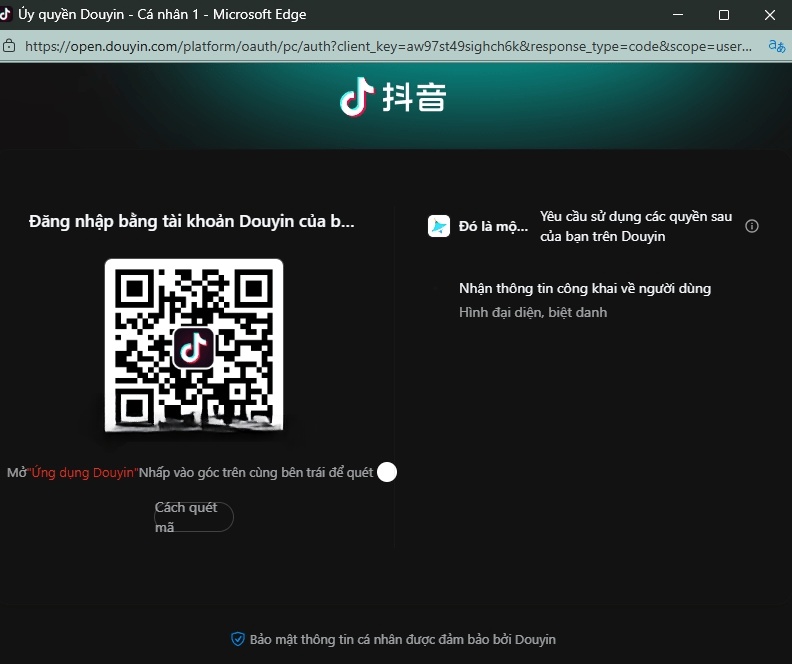Click the Douyin logo at page top

point(393,96)
